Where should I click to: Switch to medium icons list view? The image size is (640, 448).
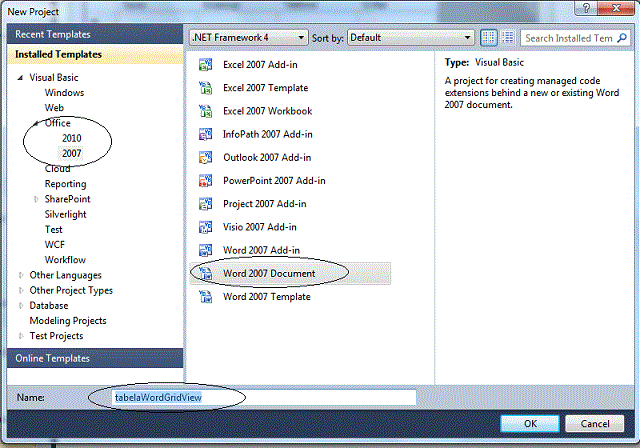click(x=508, y=38)
